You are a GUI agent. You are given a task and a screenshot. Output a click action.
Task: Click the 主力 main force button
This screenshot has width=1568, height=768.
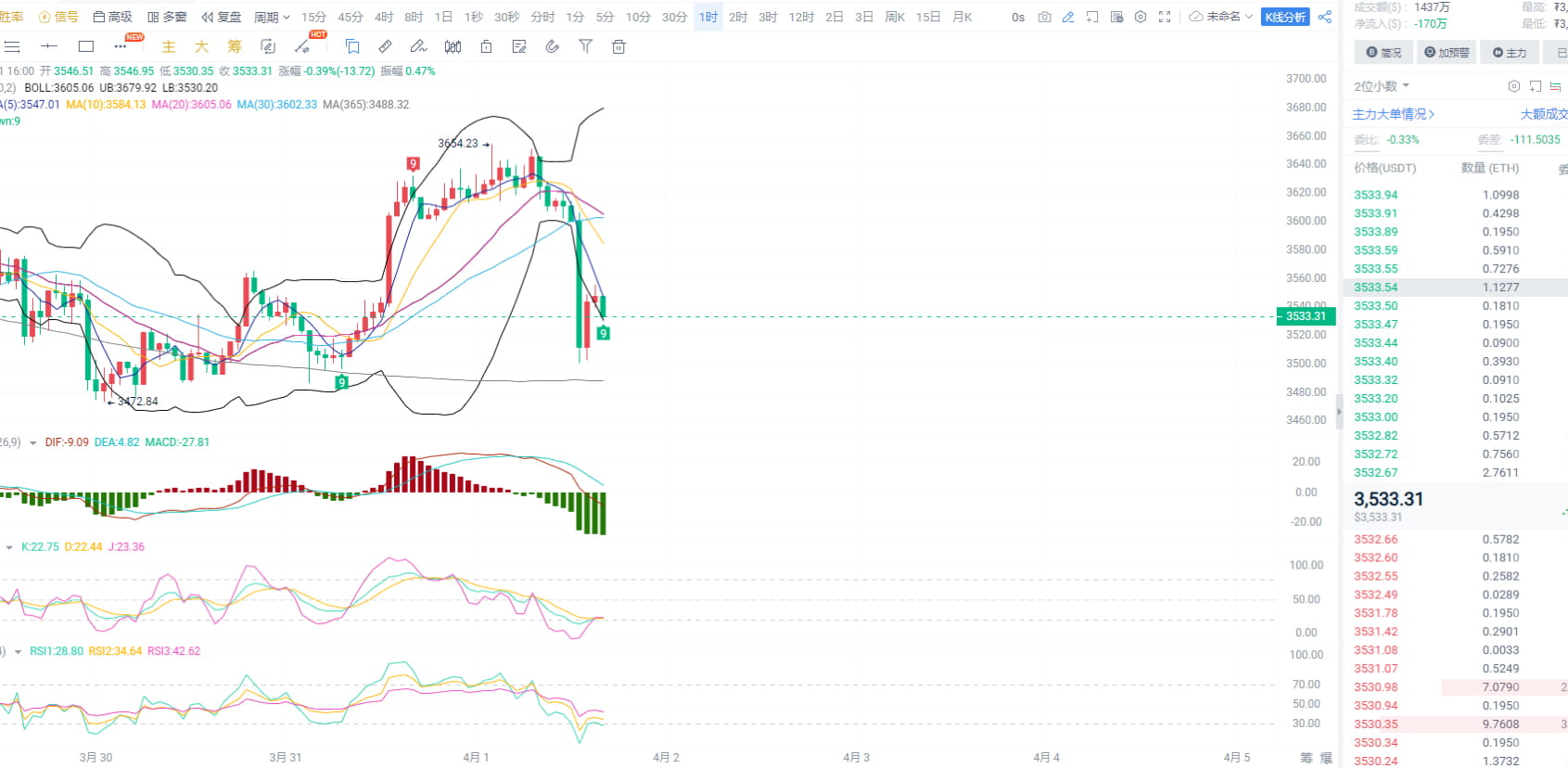tap(1510, 53)
